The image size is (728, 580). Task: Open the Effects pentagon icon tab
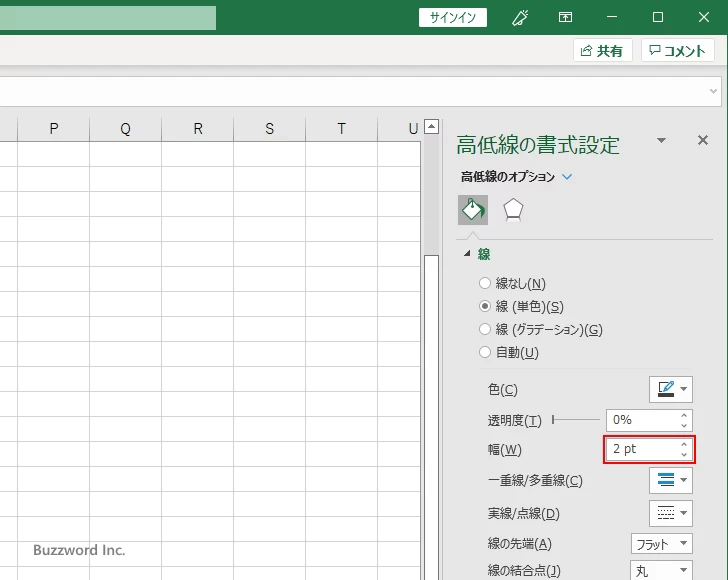513,209
